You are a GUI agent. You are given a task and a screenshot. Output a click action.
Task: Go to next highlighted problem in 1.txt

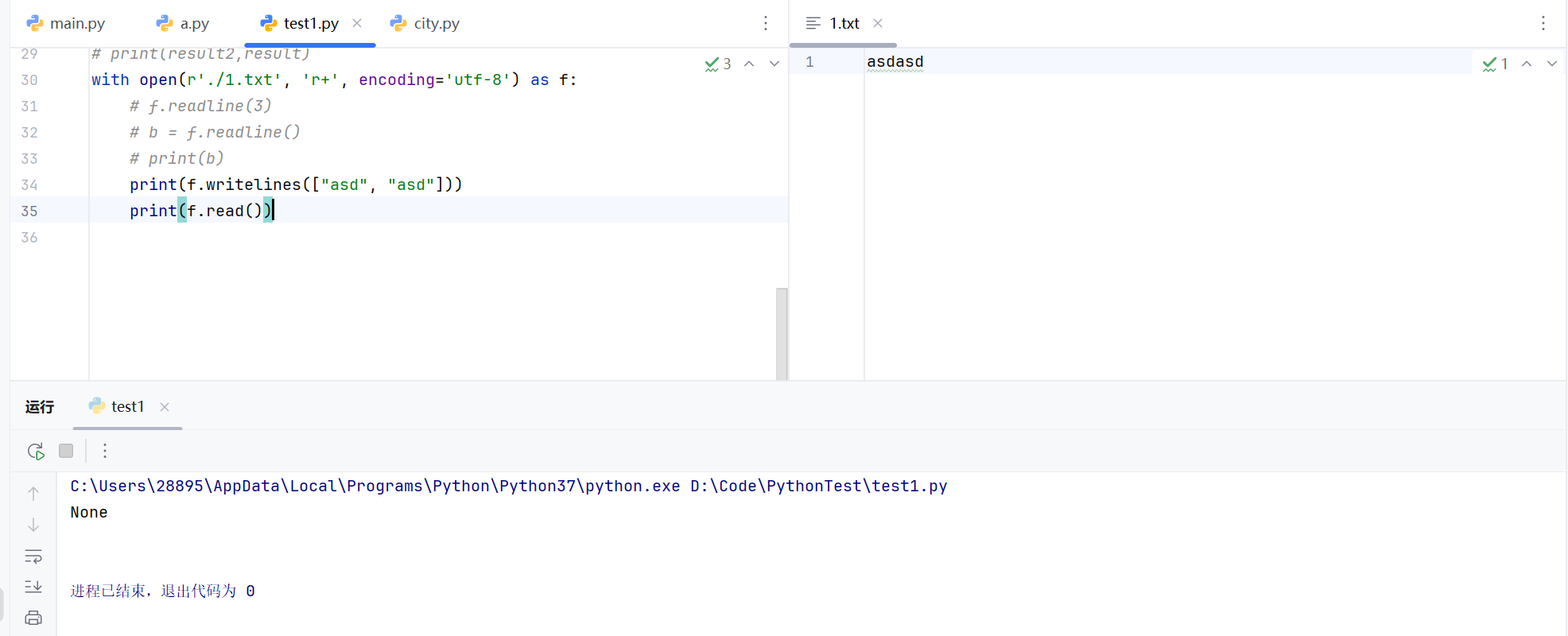click(x=1552, y=64)
